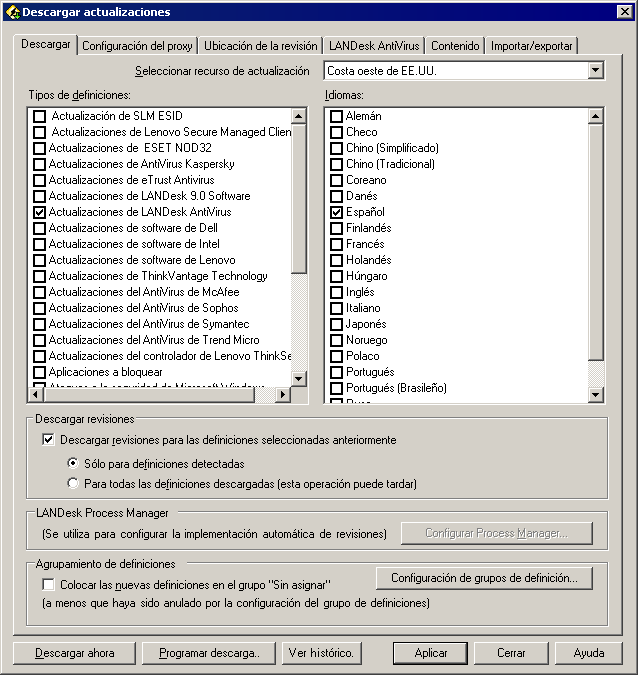Check Aplicaciones a bloquear
638x675 pixels.
point(39,372)
